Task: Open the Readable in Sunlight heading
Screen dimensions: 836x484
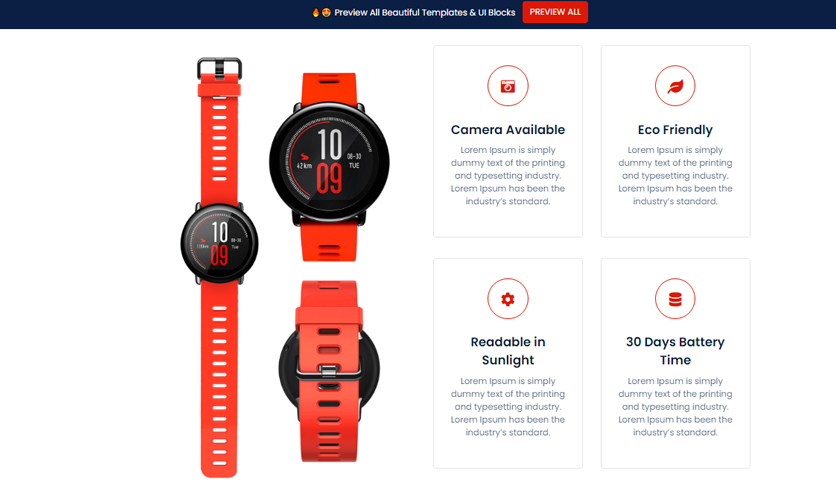Action: click(508, 351)
